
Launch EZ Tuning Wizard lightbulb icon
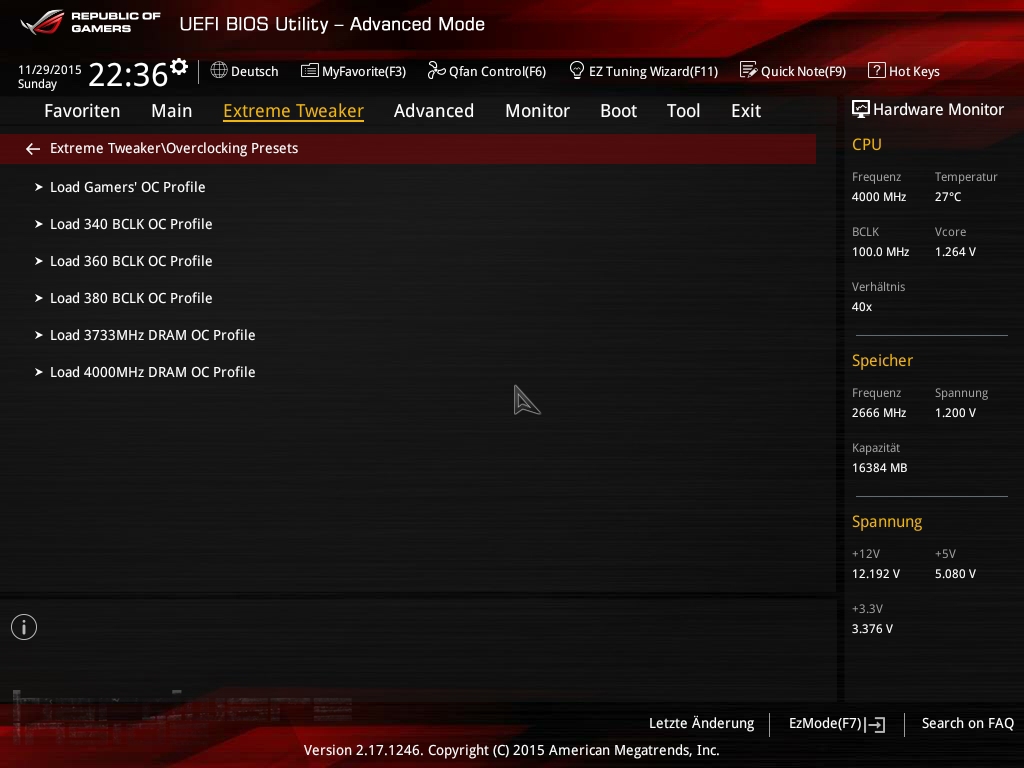[x=577, y=71]
